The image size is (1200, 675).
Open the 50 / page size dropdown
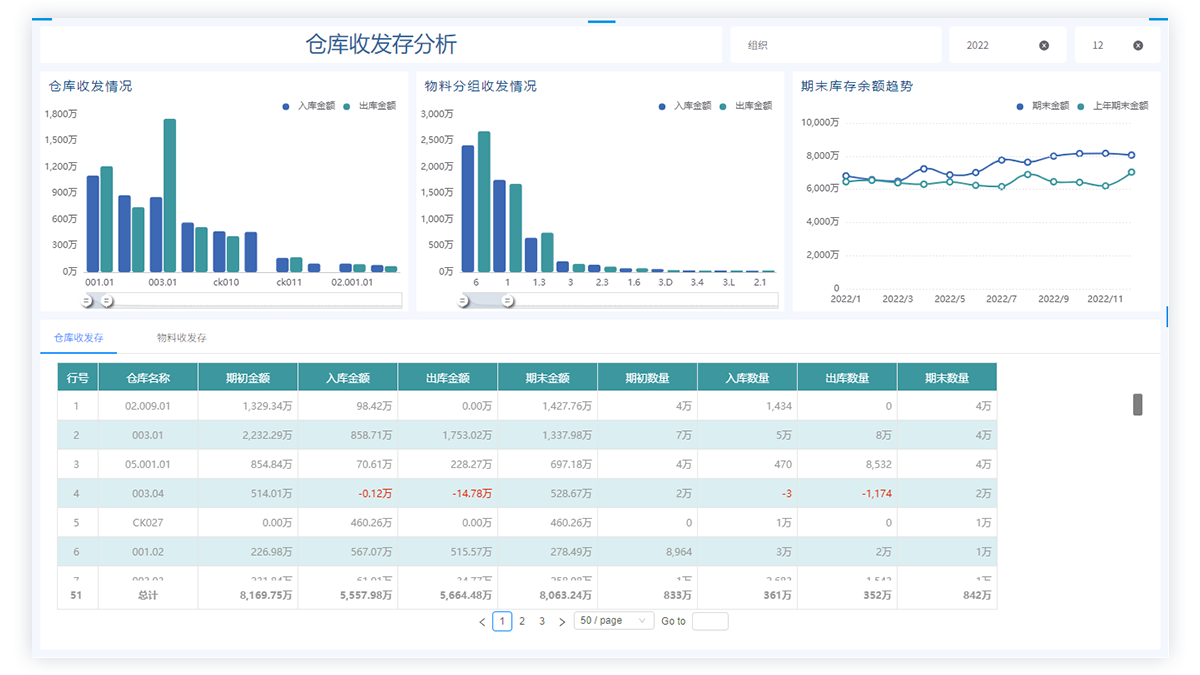tap(614, 621)
